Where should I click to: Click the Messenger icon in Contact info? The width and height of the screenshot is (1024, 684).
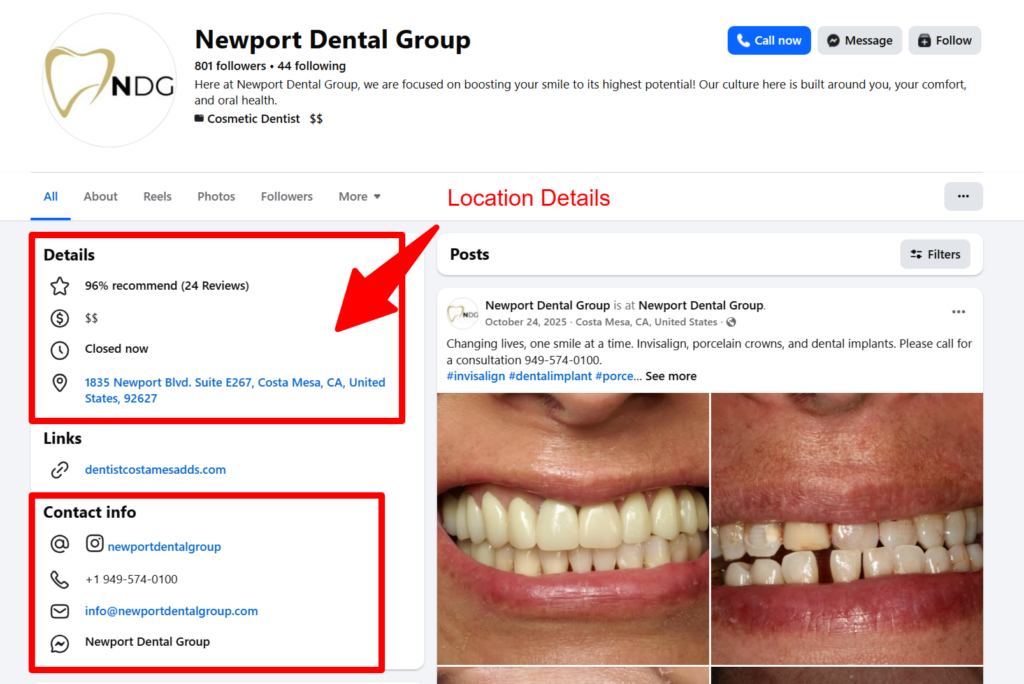(x=59, y=643)
